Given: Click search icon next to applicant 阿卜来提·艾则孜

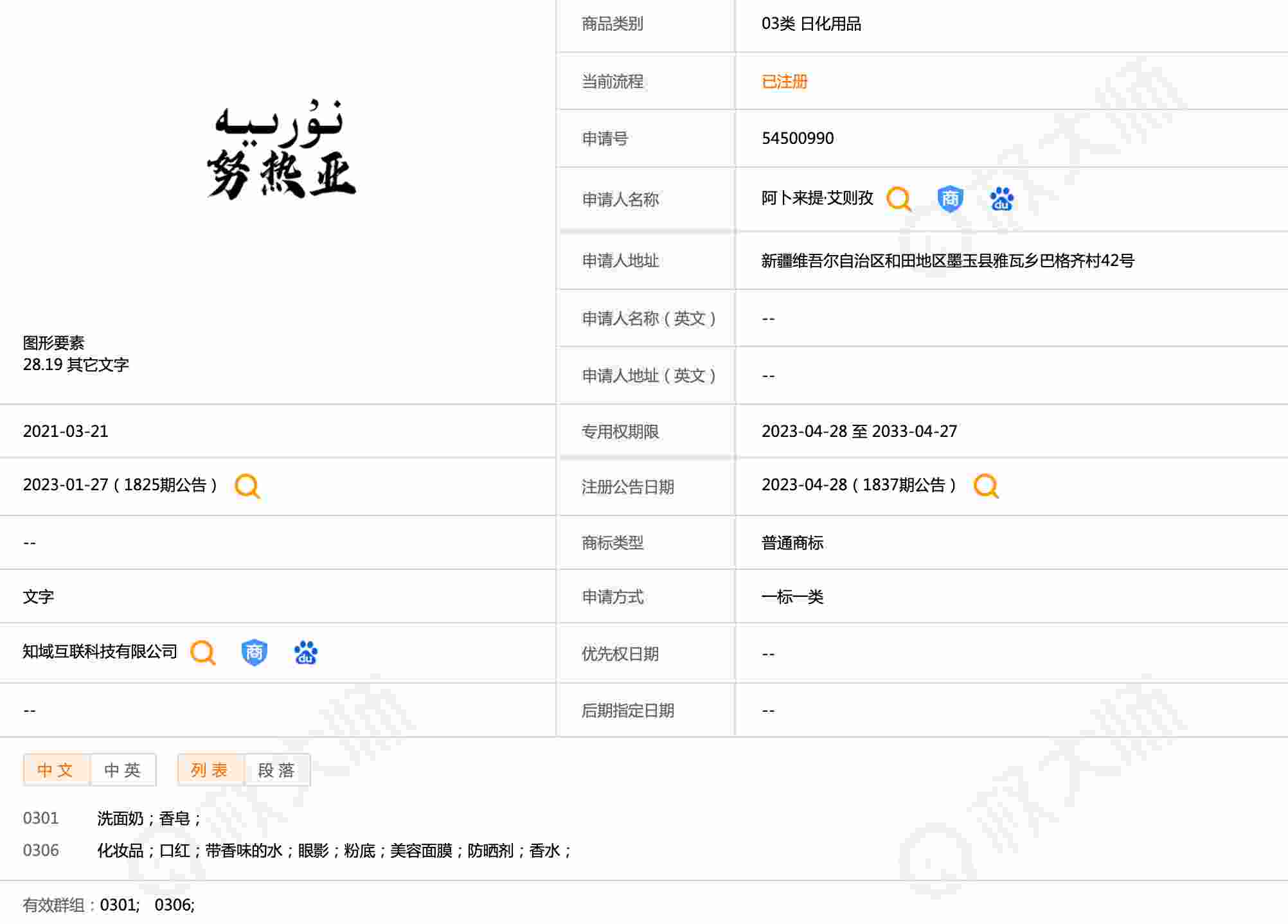Looking at the screenshot, I should pyautogui.click(x=899, y=199).
